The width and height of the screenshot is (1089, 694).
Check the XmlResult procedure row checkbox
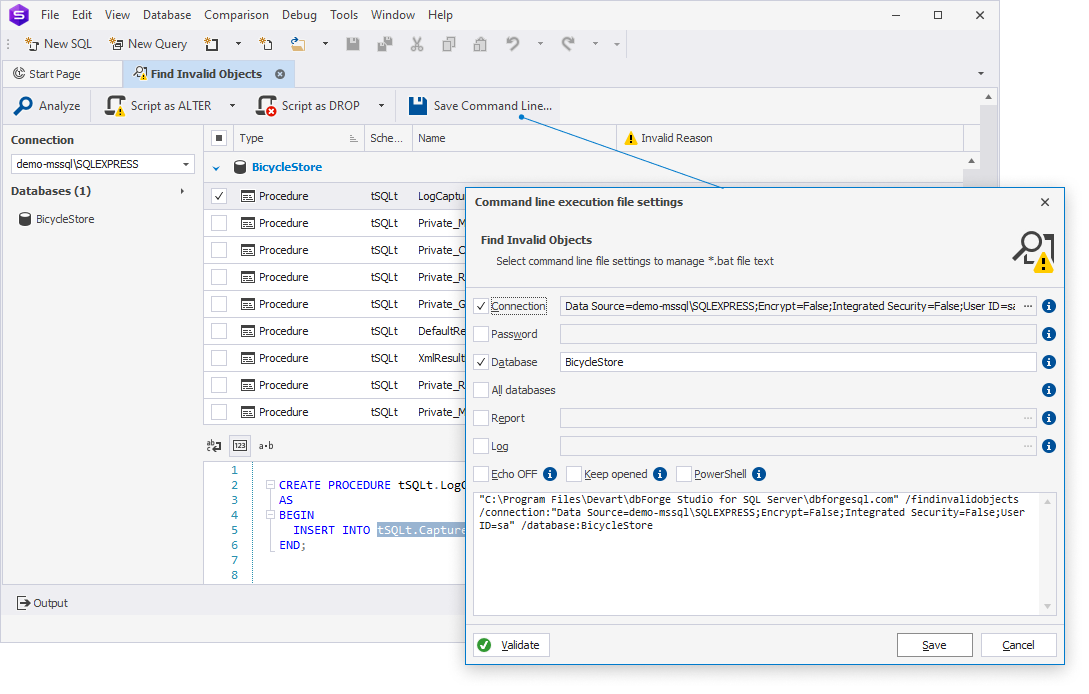click(219, 358)
